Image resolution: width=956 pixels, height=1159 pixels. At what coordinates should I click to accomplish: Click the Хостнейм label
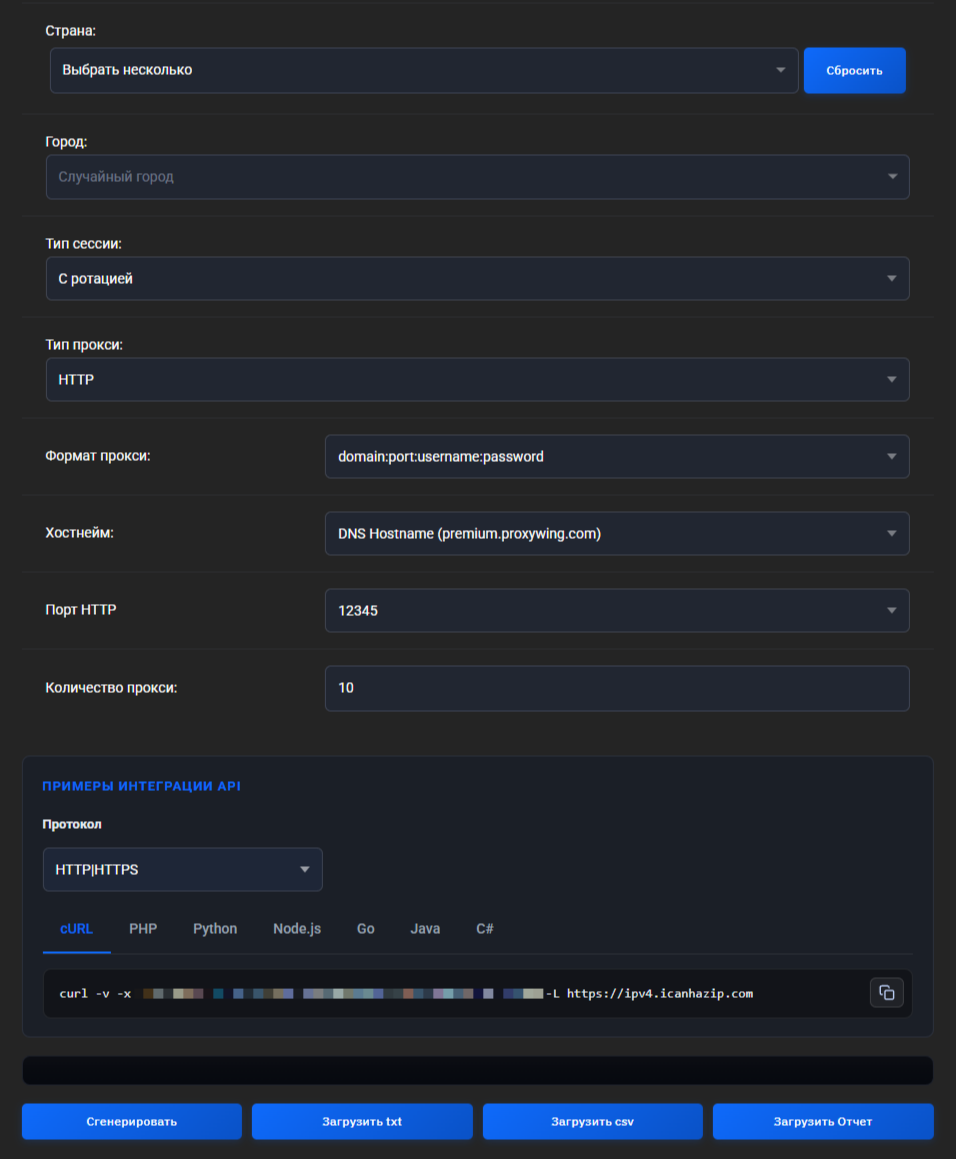pos(79,533)
